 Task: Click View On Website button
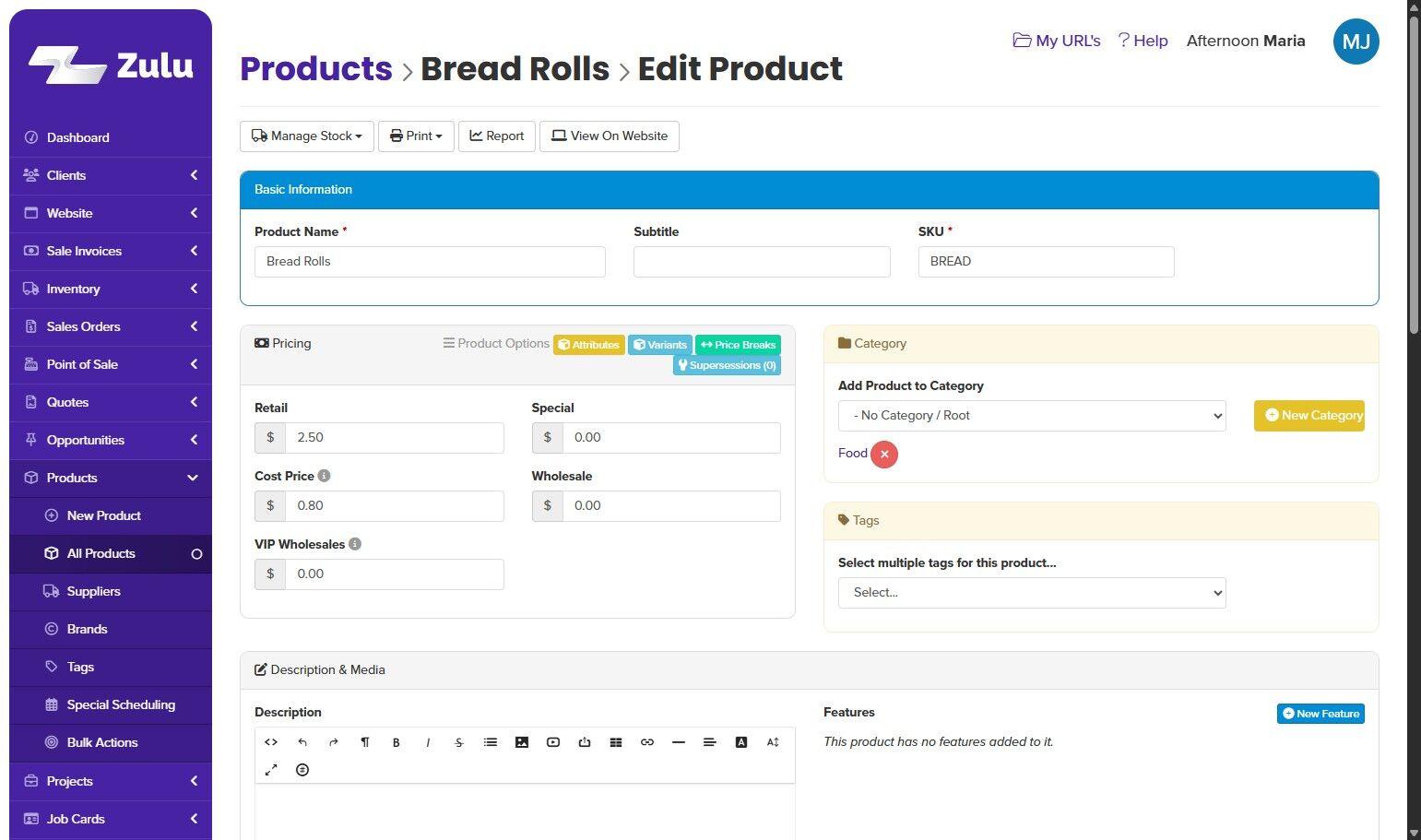click(x=610, y=136)
